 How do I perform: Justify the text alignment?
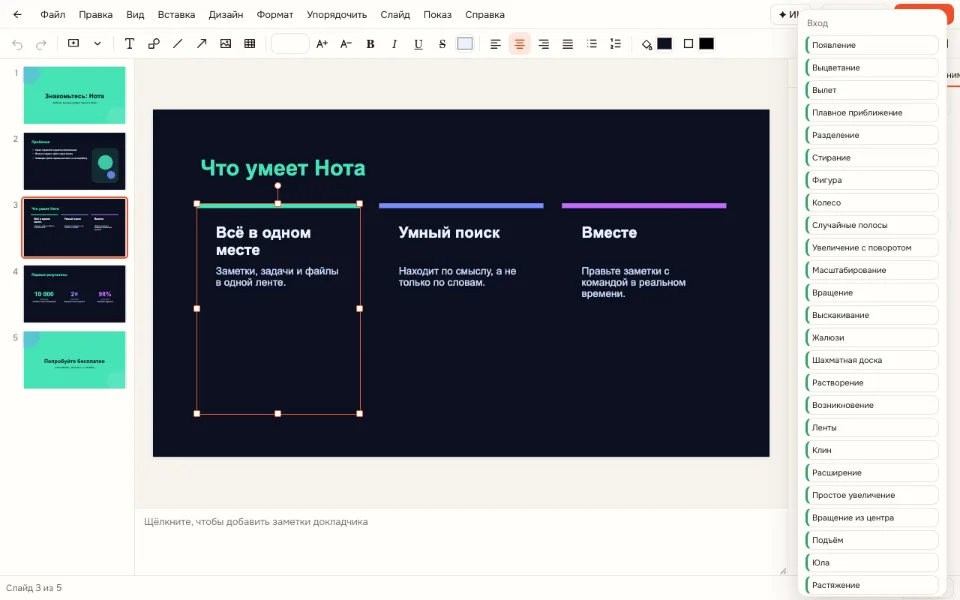tap(568, 43)
